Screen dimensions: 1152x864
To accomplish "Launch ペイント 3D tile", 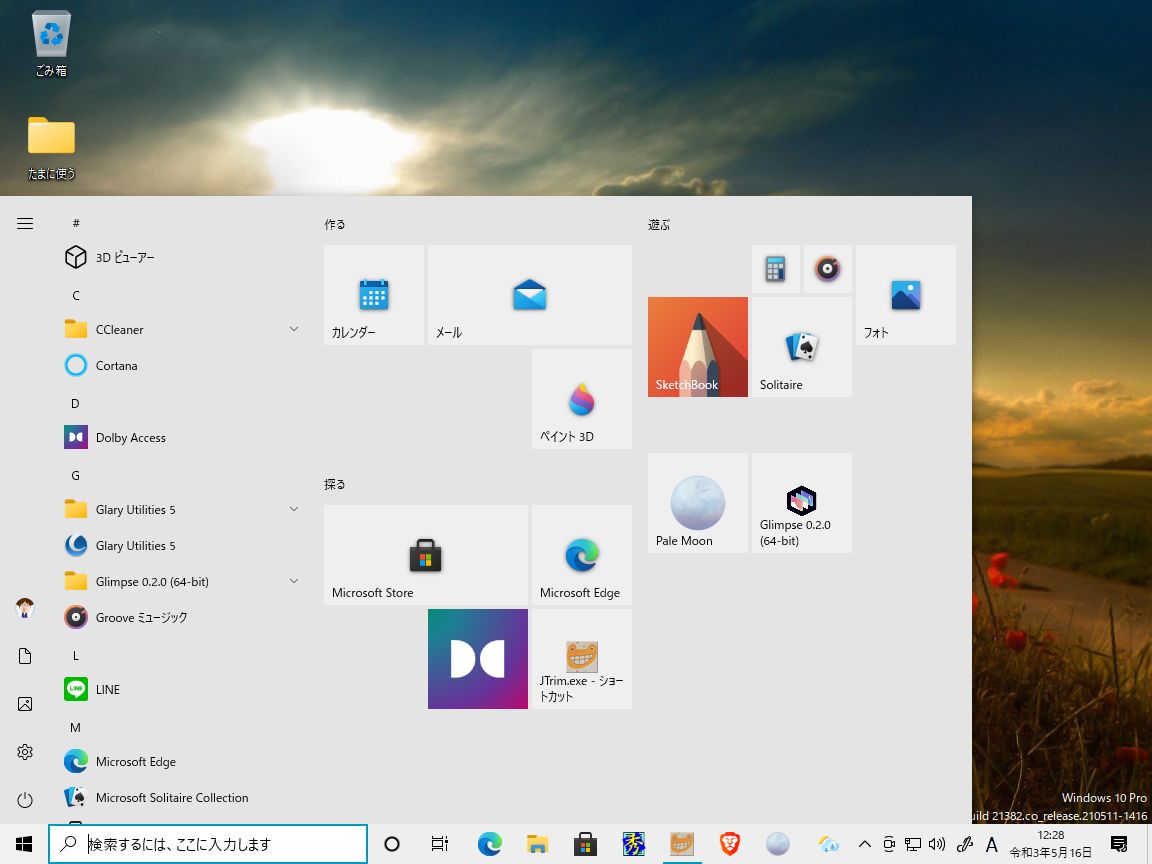I will click(x=582, y=399).
